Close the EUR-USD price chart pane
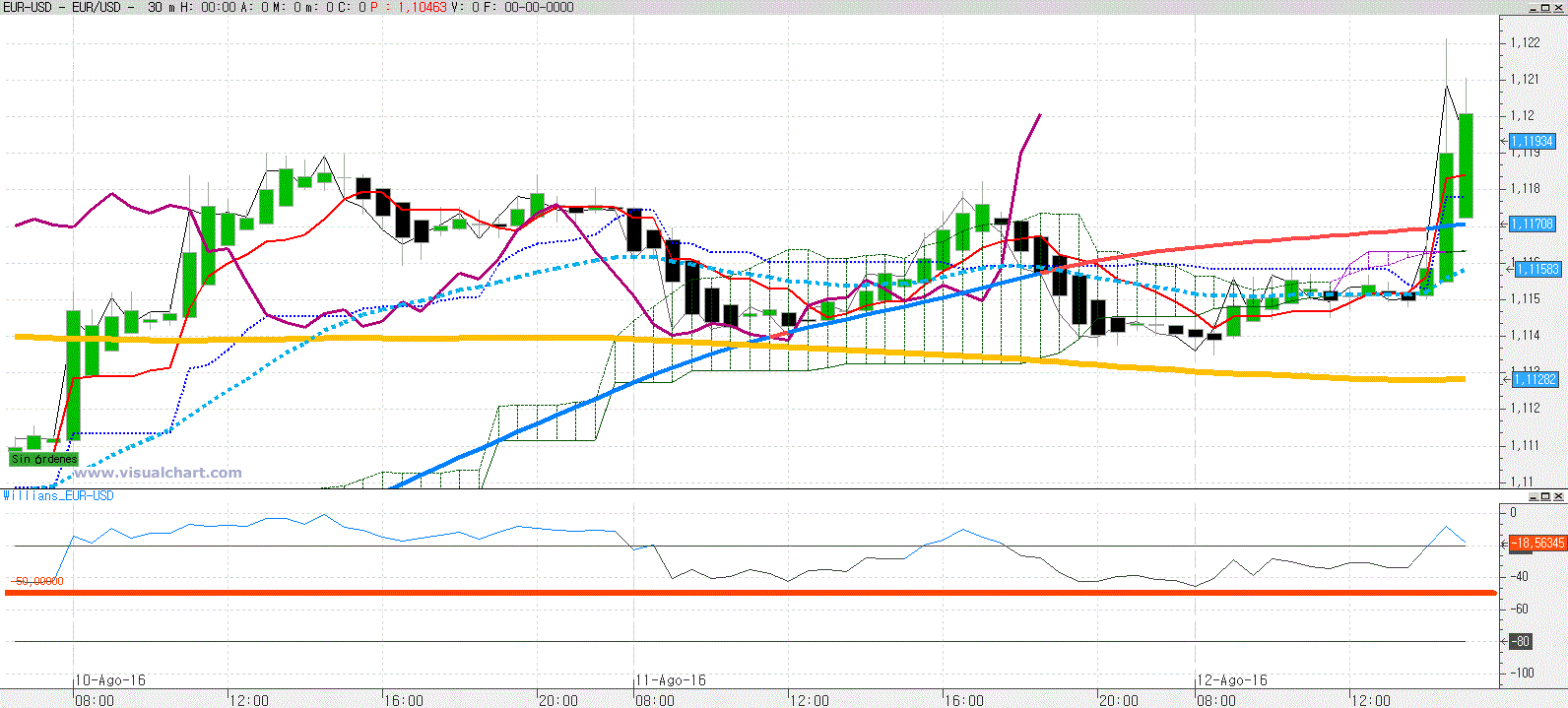Image resolution: width=1568 pixels, height=708 pixels. pos(1559,7)
